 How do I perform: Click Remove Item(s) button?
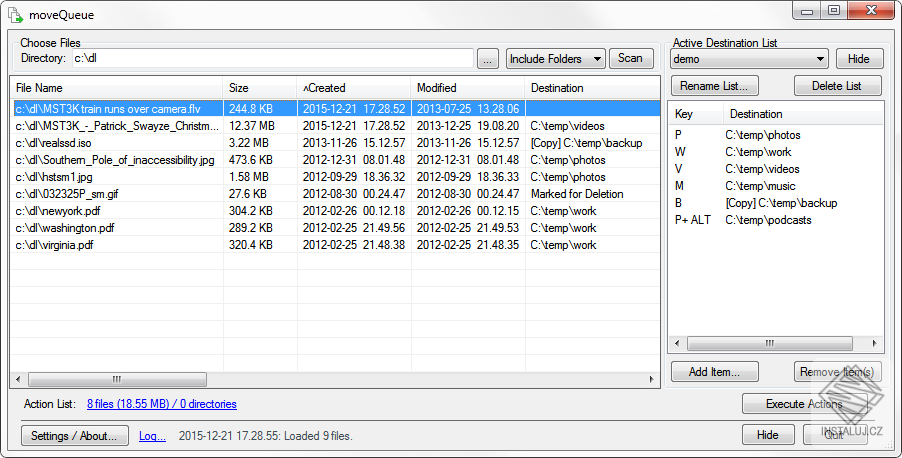[x=838, y=372]
